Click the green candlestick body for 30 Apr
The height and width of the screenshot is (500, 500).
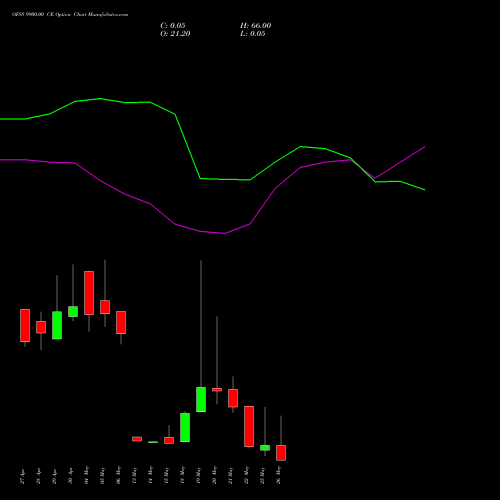click(73, 311)
